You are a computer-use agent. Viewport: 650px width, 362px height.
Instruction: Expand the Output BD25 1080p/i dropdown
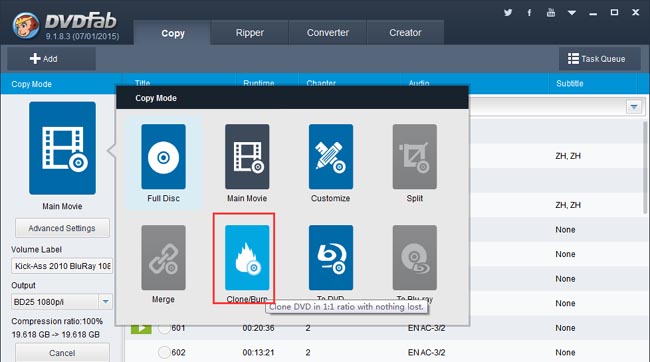105,301
